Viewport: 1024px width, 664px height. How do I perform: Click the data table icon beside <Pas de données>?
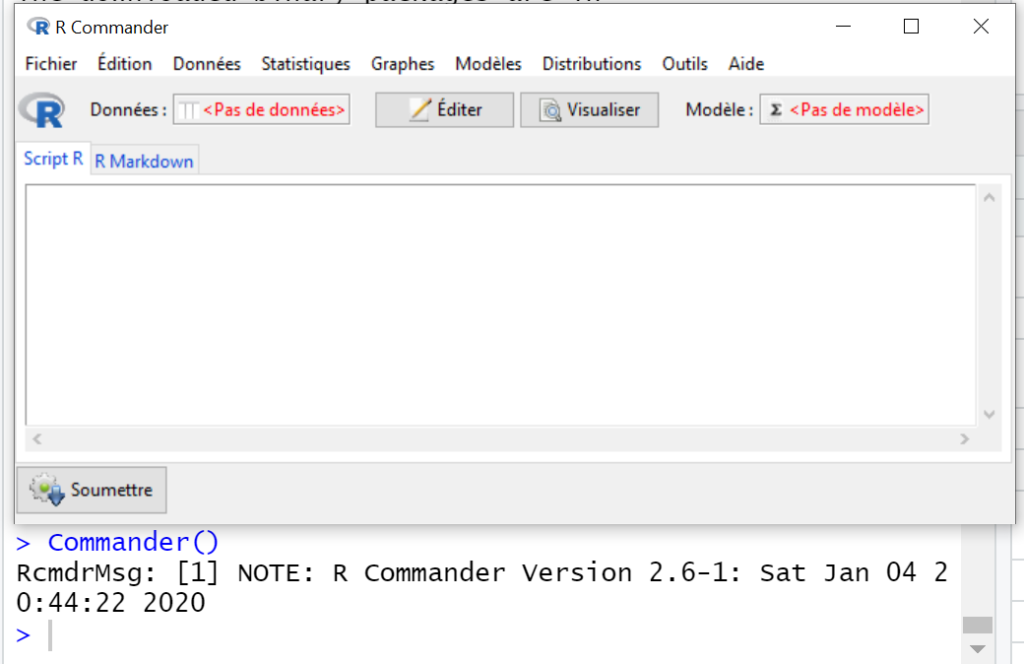pos(189,110)
